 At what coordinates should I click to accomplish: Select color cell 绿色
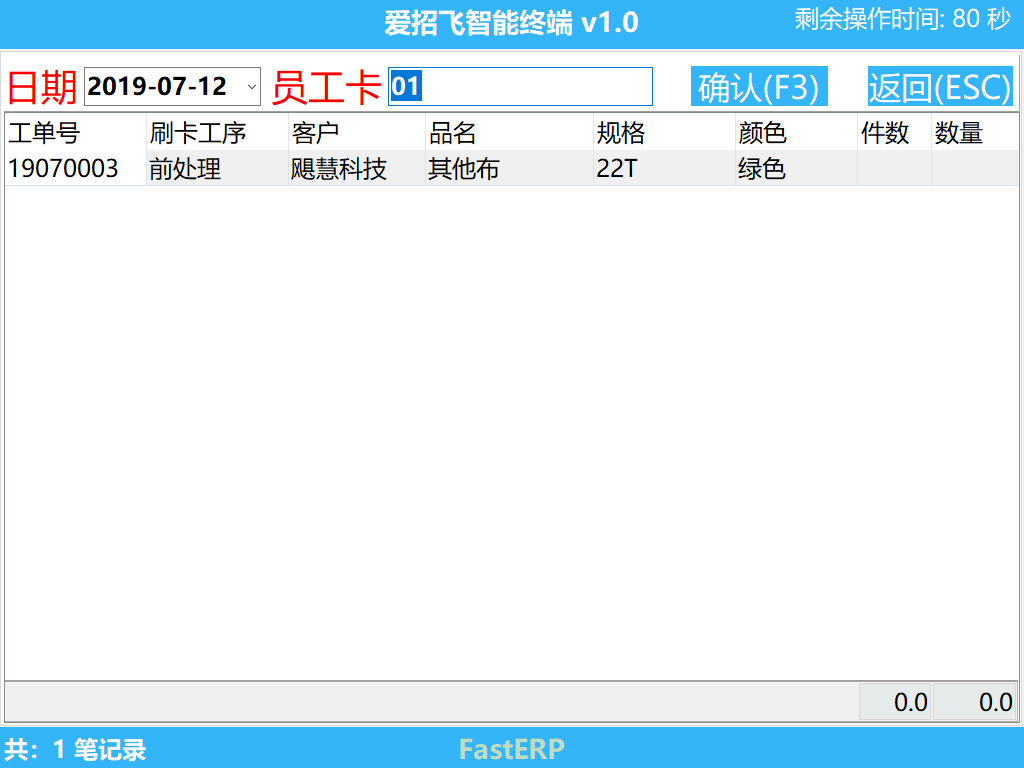[x=796, y=168]
